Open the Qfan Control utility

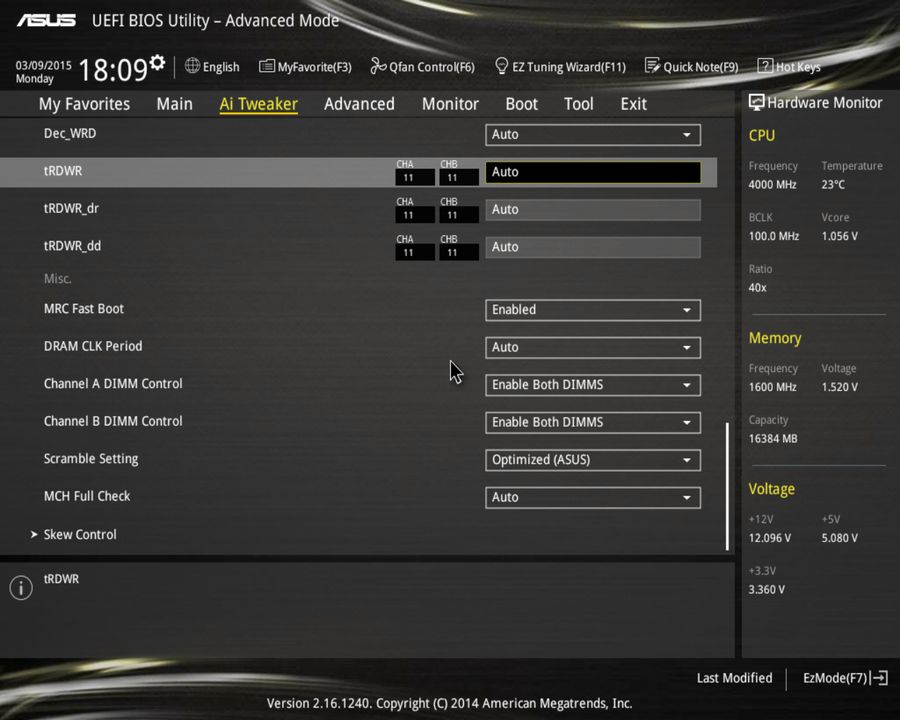[x=422, y=66]
